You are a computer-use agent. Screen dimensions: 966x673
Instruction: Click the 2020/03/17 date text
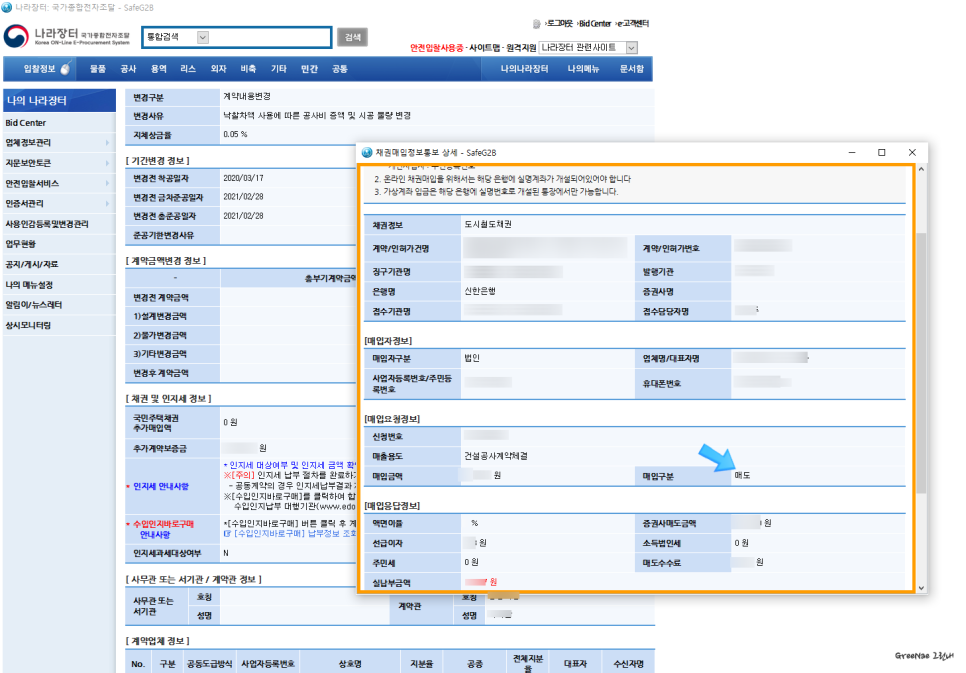(243, 178)
